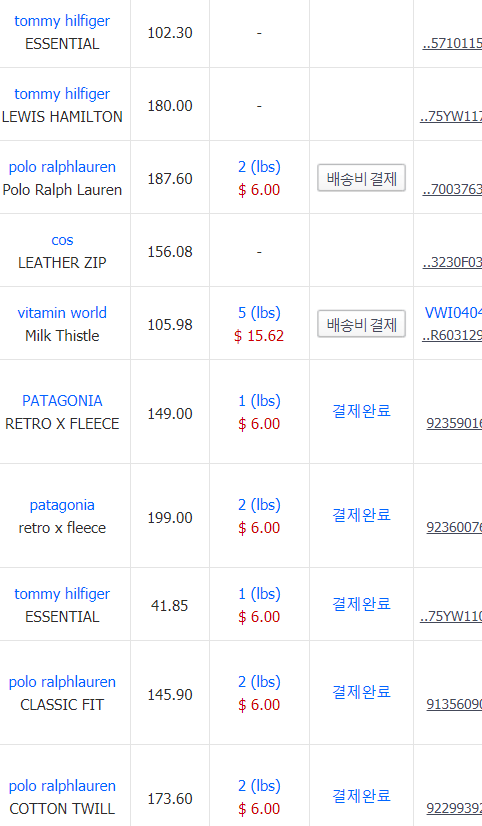Click the $ 15.62 shipping fee
Image resolution: width=482 pixels, height=826 pixels.
pos(259,336)
